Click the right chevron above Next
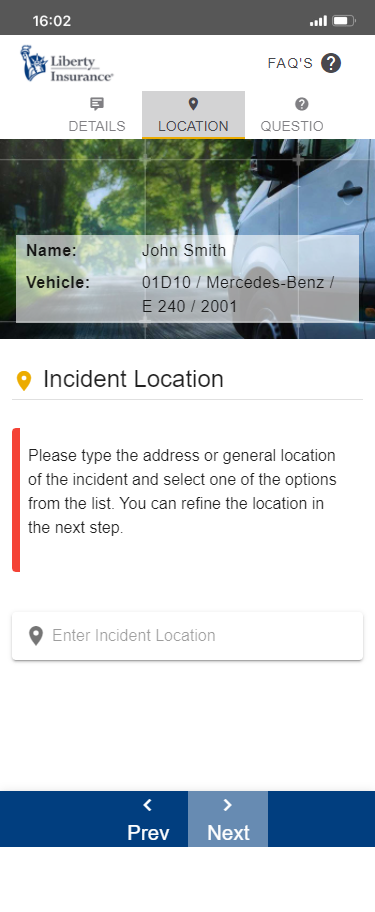Viewport: 375px width, 912px height. coord(228,805)
